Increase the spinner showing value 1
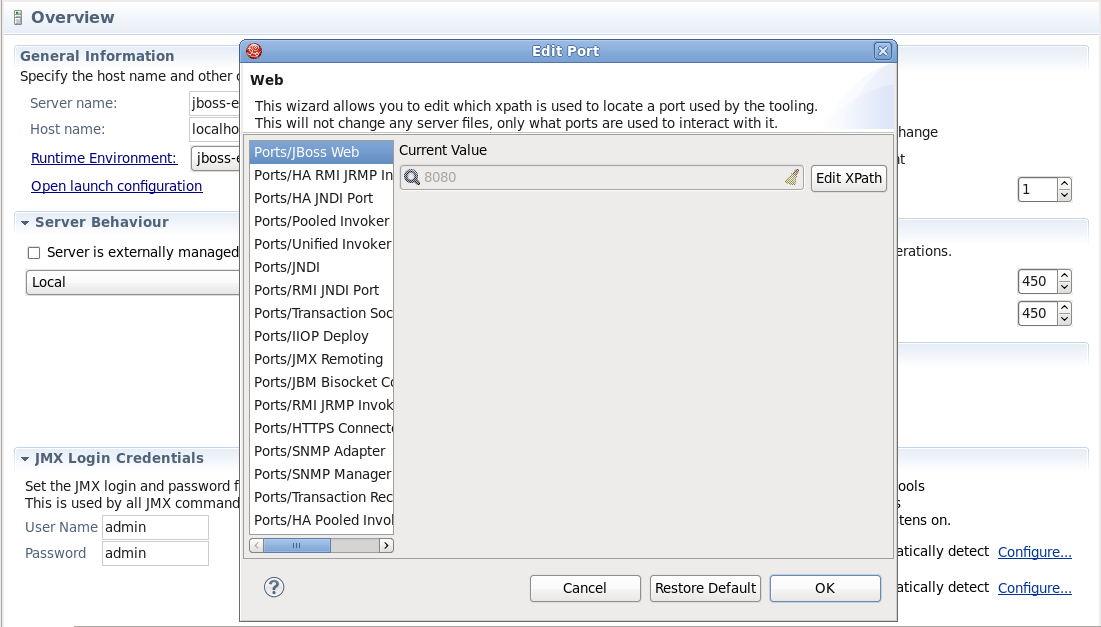The image size is (1101, 627). tap(1064, 184)
